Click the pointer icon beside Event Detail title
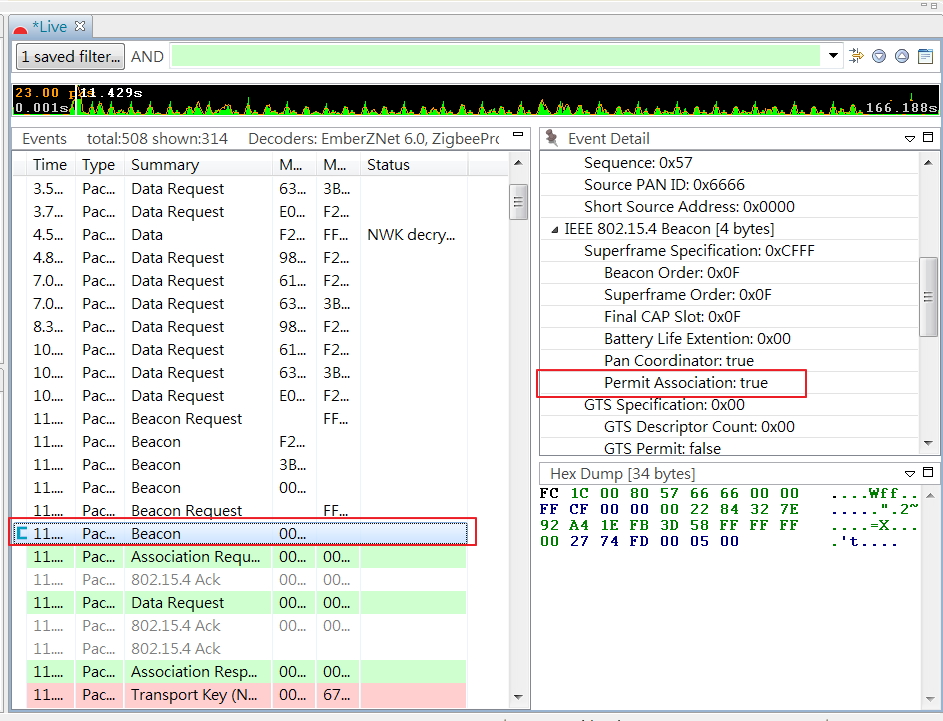 pyautogui.click(x=549, y=138)
